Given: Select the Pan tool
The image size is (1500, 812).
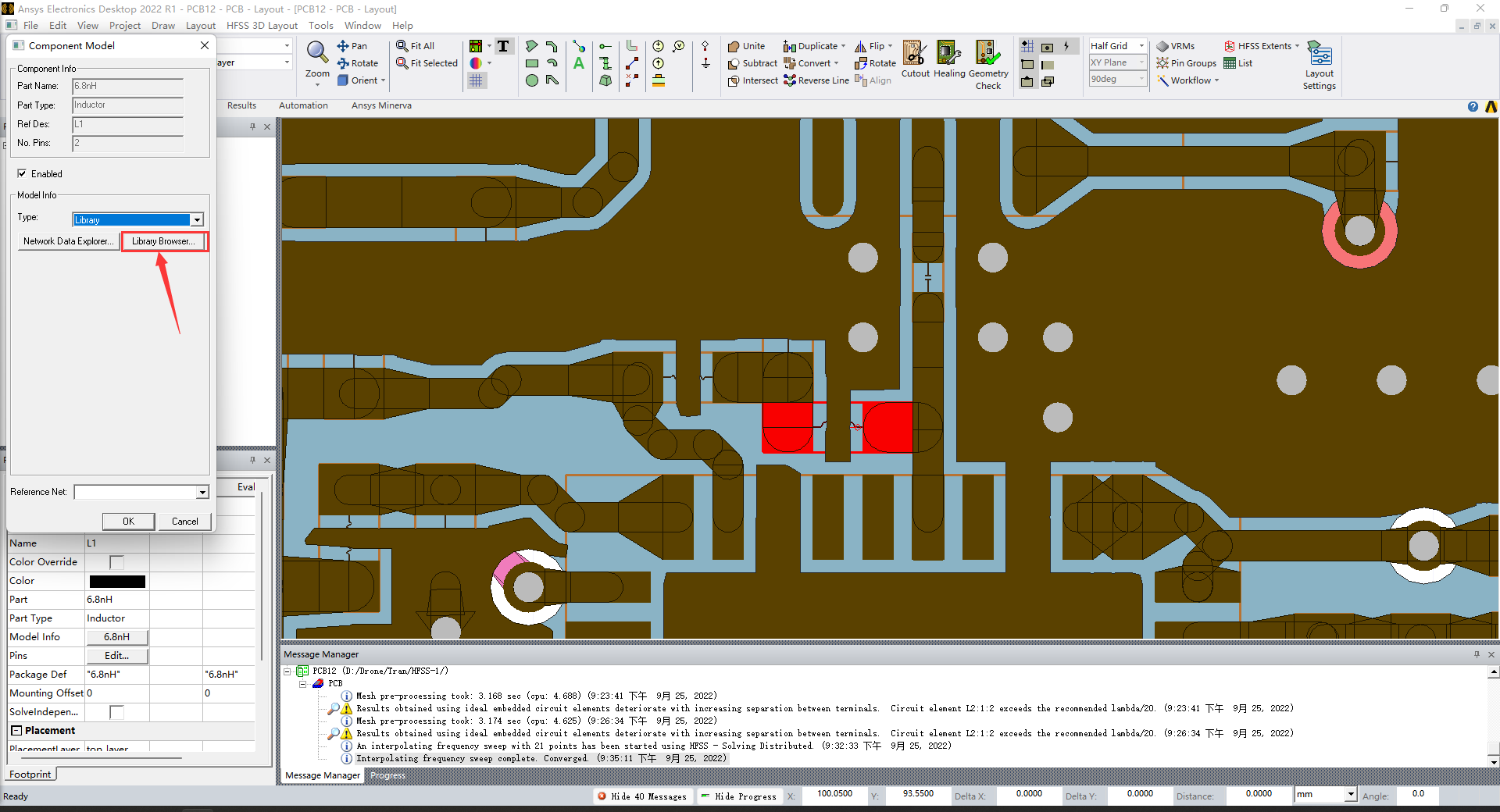Looking at the screenshot, I should (352, 46).
